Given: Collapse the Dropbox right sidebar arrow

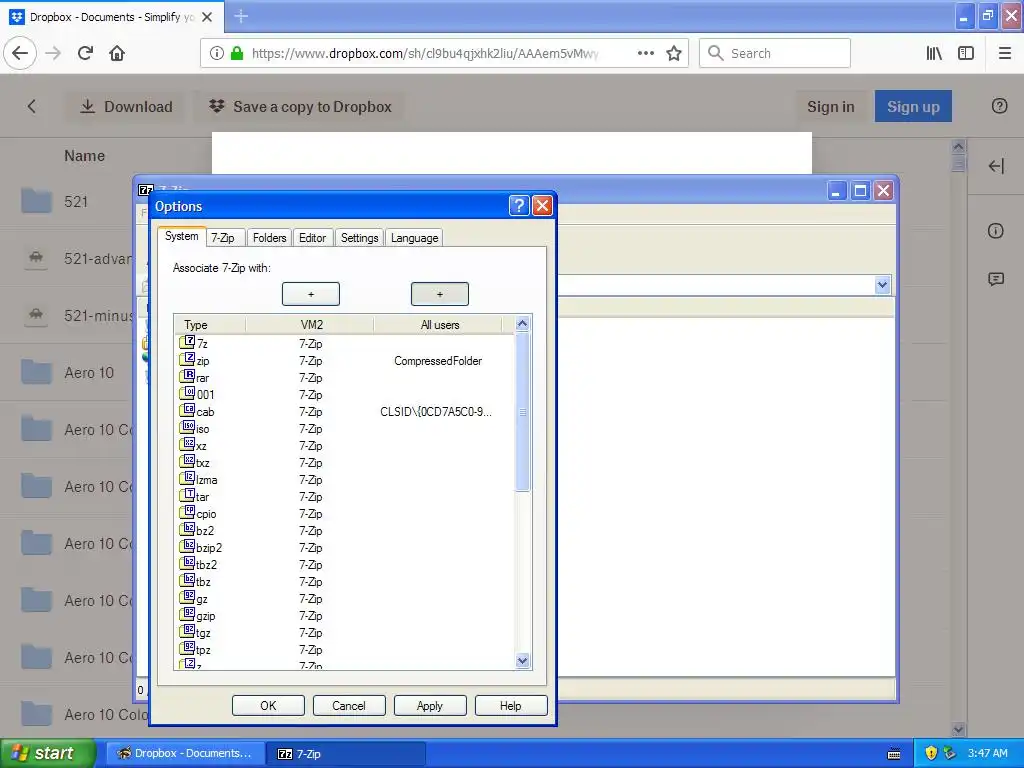Looking at the screenshot, I should click(996, 166).
